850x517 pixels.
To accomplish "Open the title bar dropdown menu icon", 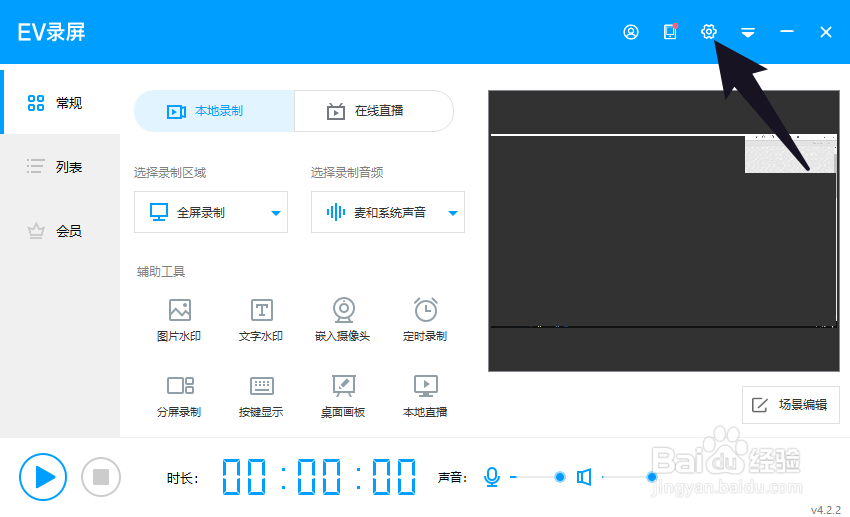I will pos(748,33).
